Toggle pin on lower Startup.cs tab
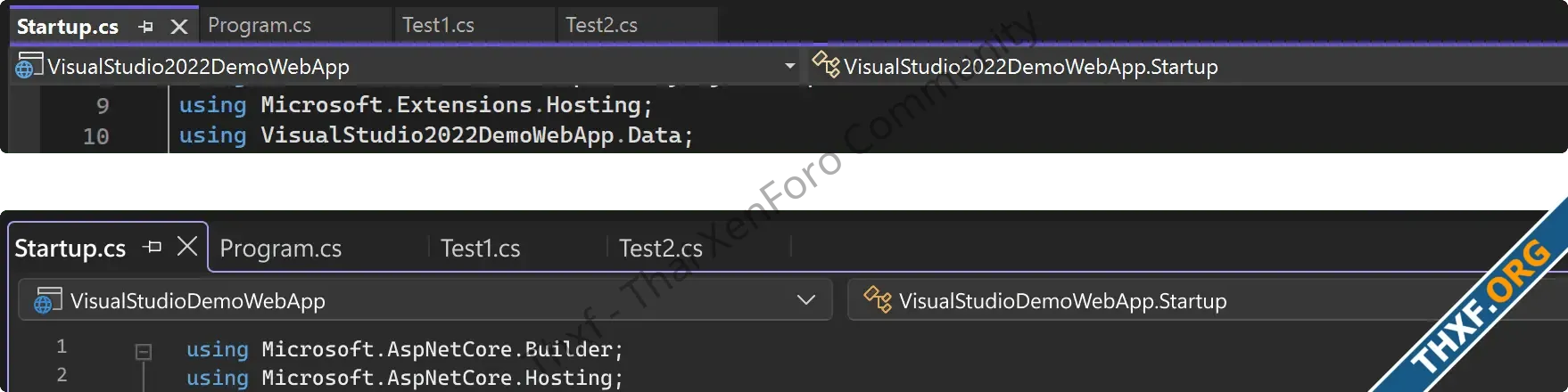 coord(153,247)
